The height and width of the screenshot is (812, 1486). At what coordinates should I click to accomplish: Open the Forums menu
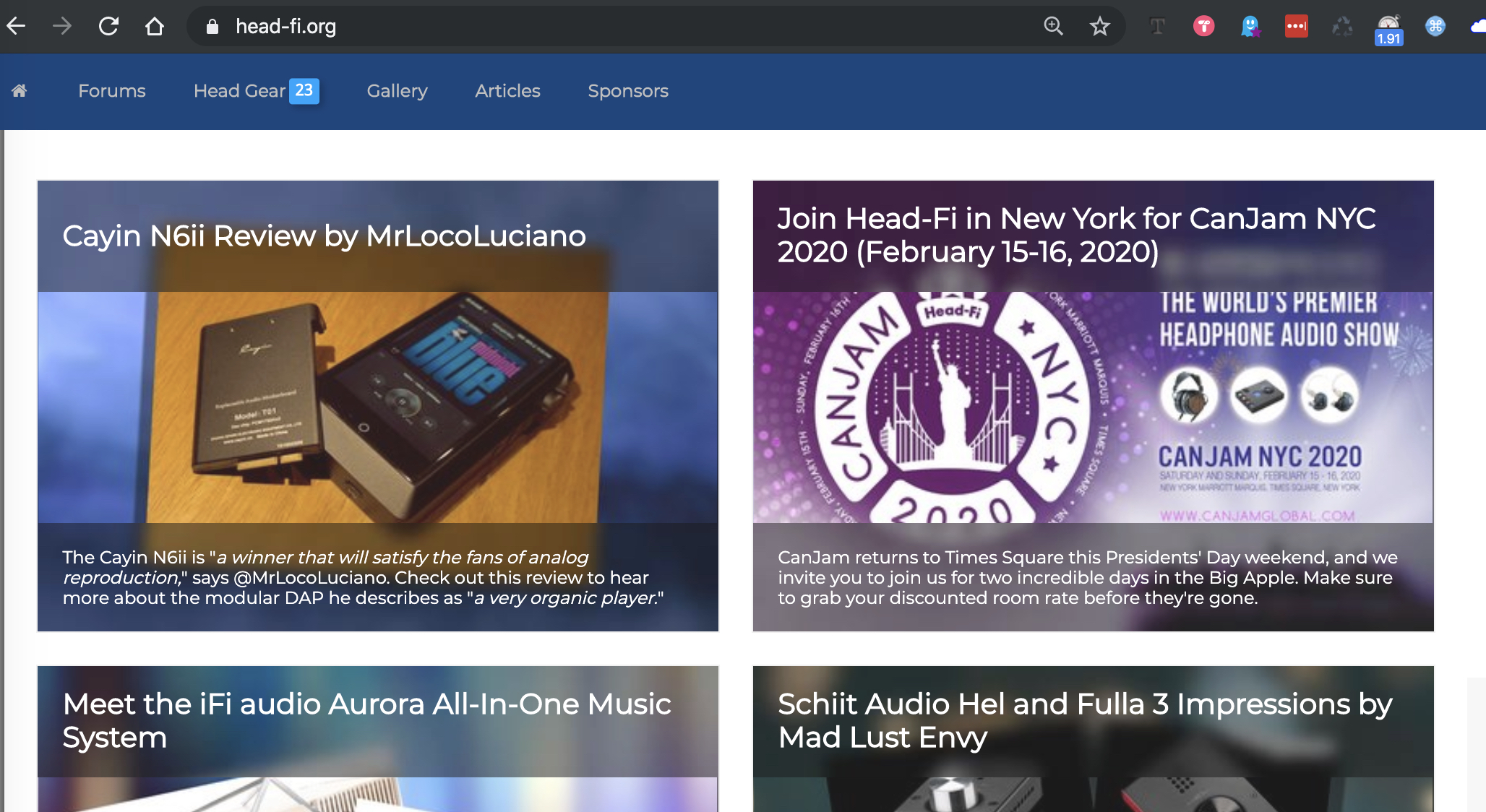pos(111,91)
